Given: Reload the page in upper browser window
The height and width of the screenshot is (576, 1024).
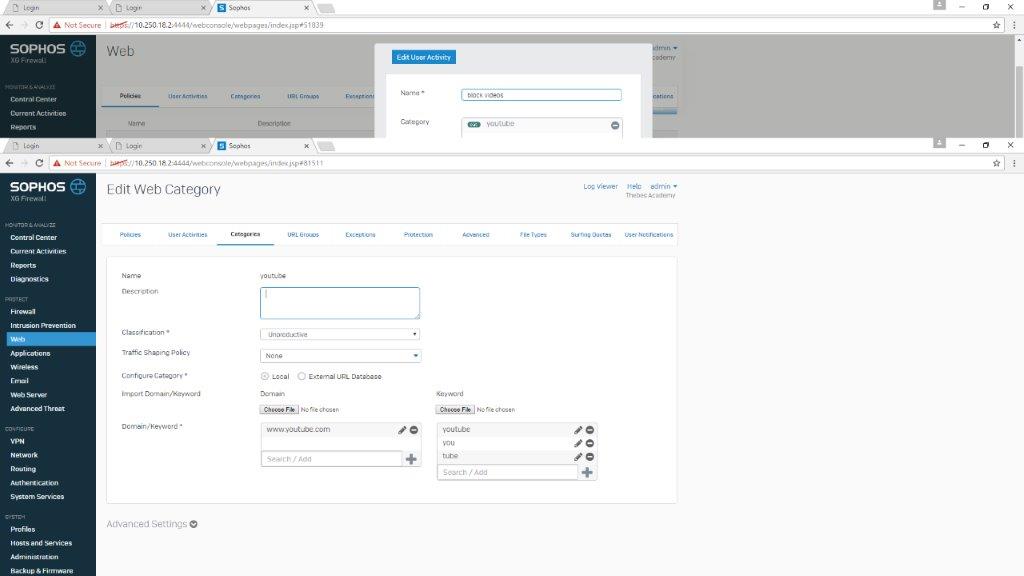Looking at the screenshot, I should click(x=39, y=25).
